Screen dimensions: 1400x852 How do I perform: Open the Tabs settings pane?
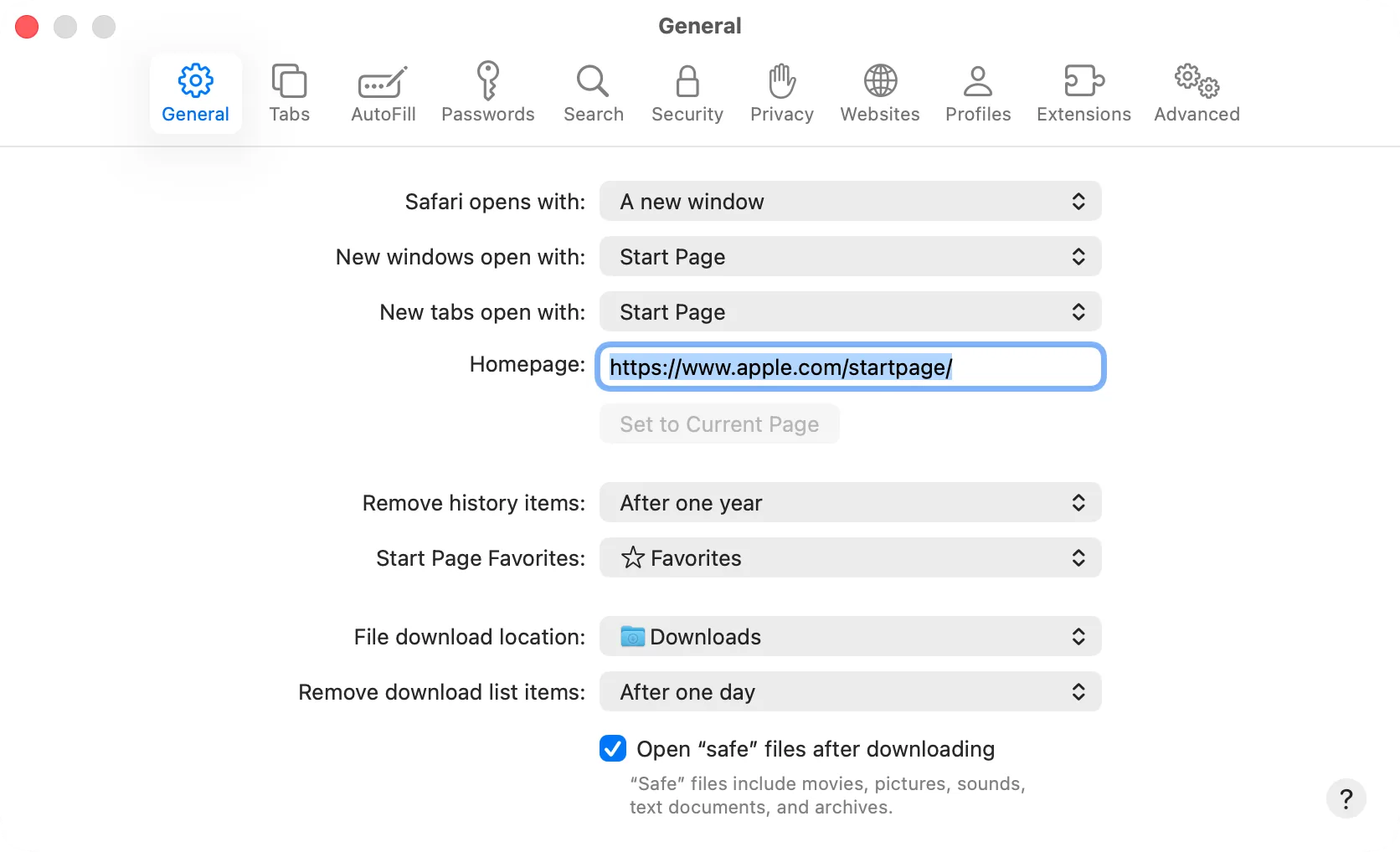(289, 93)
